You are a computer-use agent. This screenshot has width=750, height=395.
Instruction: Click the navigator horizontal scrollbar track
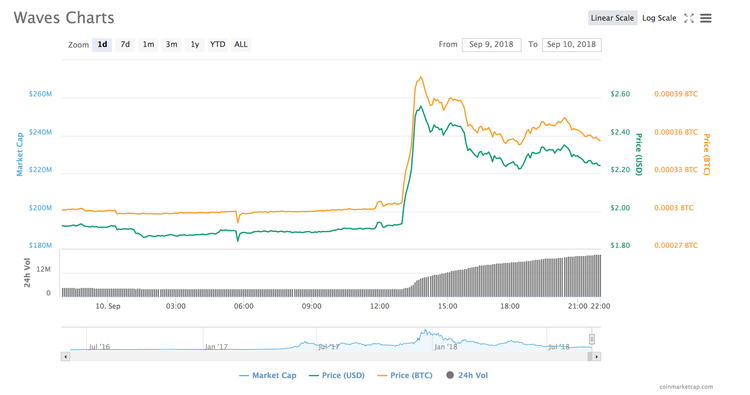point(330,357)
